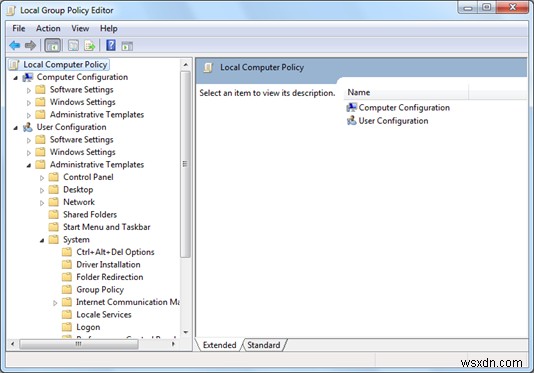
Task: Select Computer Configuration label in right pane
Action: (404, 108)
